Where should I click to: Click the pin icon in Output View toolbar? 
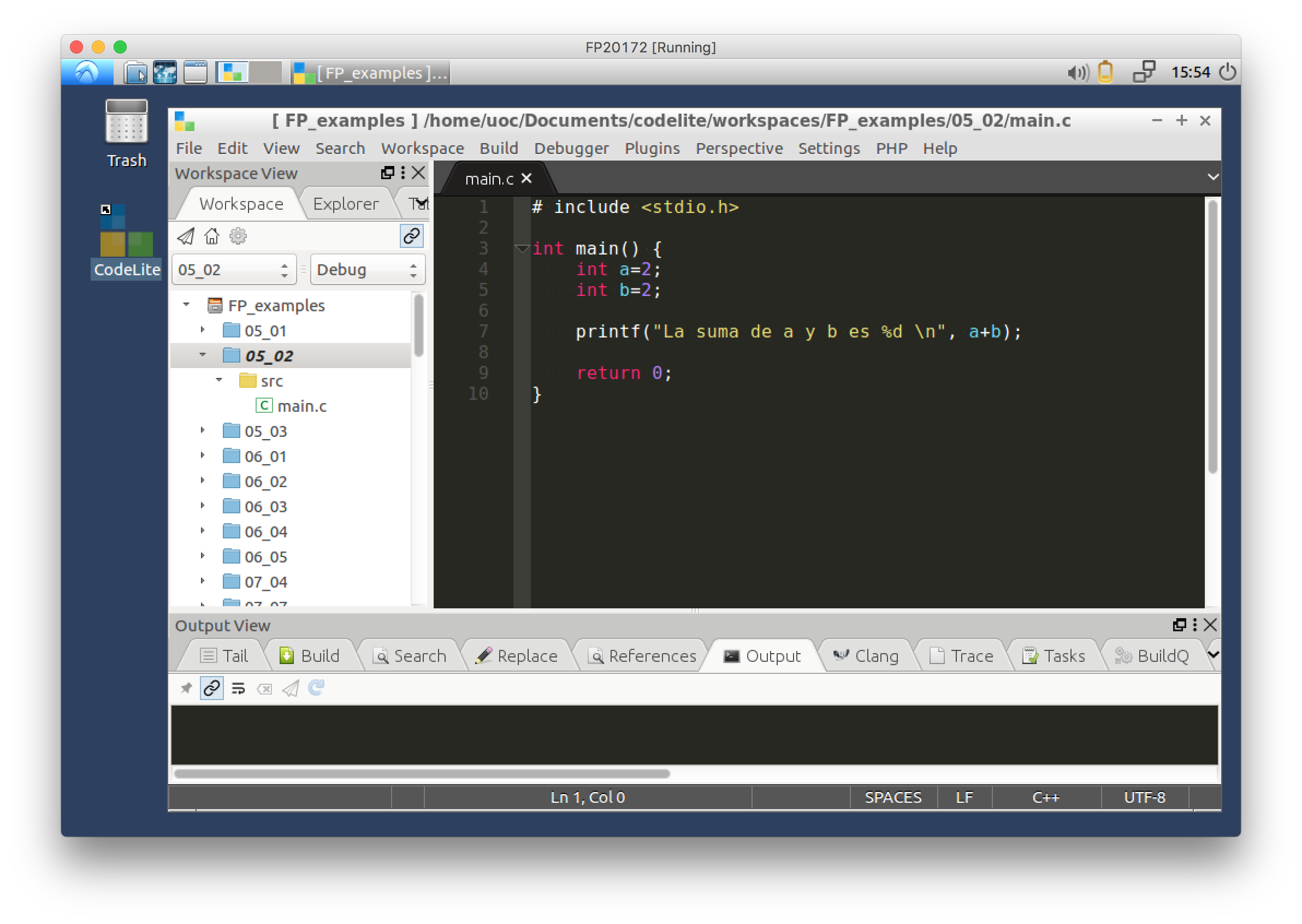point(186,689)
